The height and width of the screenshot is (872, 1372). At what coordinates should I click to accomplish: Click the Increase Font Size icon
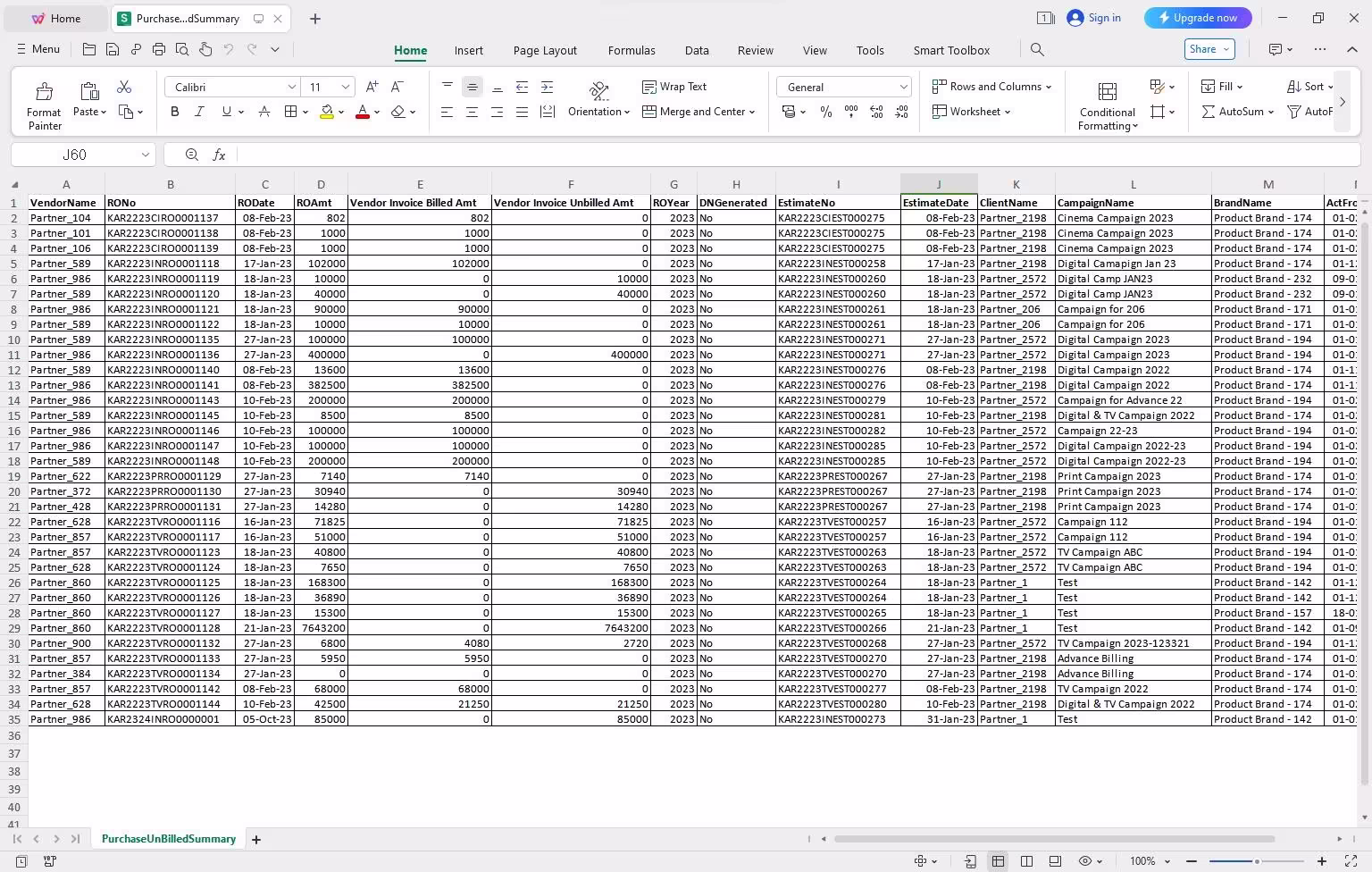(372, 87)
